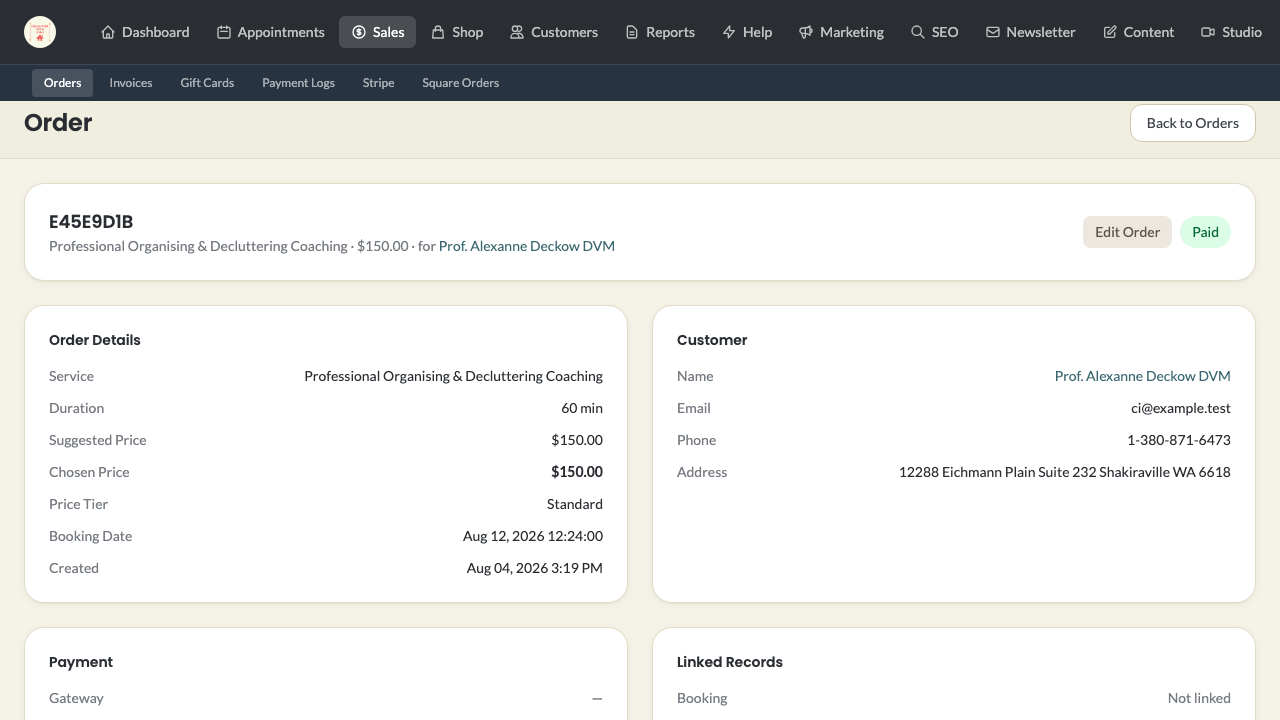Click the Price Tier value Standard
This screenshot has width=1280, height=720.
(575, 504)
